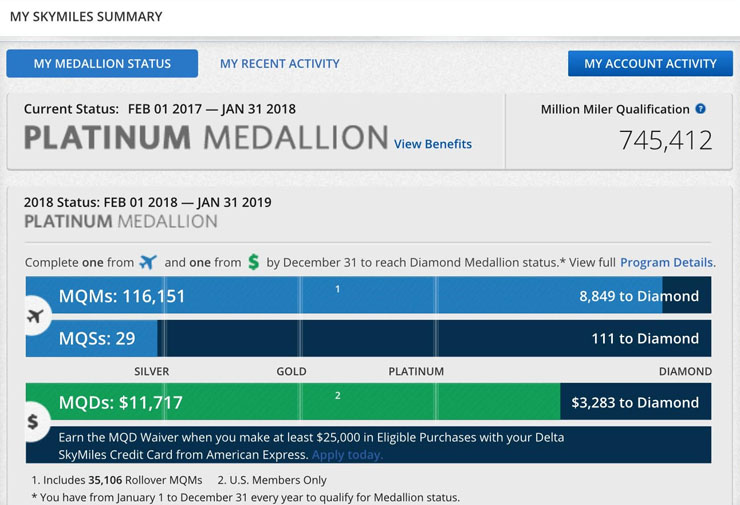
Task: Click the January 1 to December 31 footnote
Action: coord(245,497)
